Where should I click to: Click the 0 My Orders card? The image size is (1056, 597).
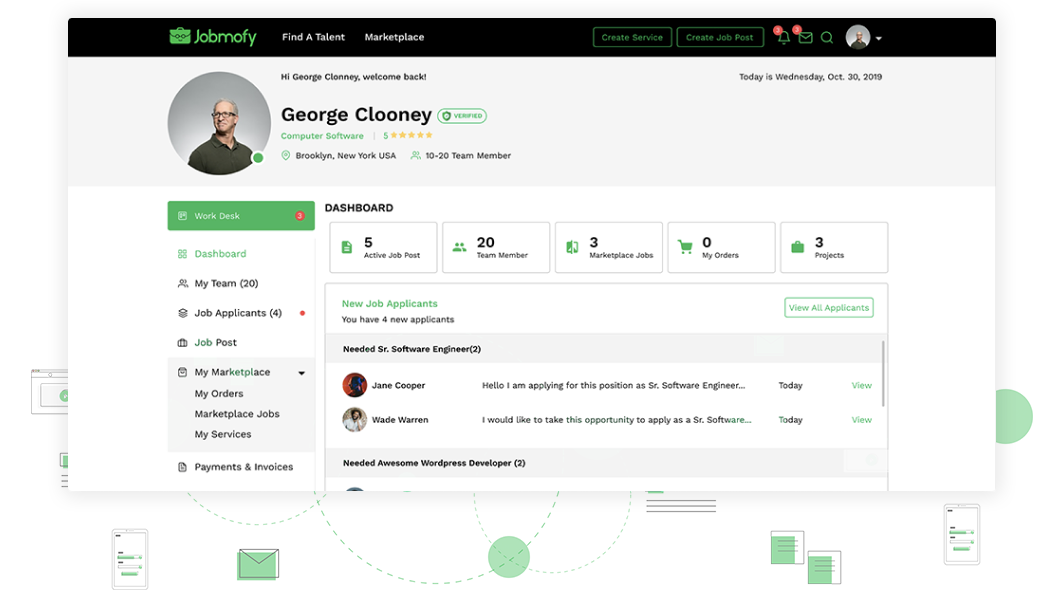tap(721, 247)
